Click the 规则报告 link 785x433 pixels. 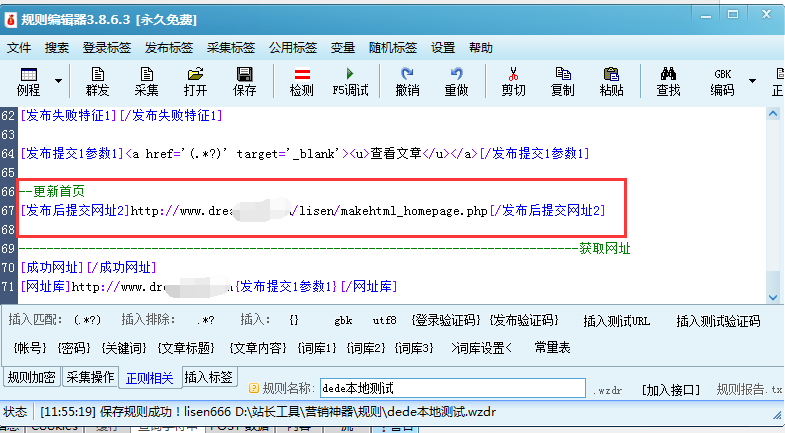tap(749, 389)
